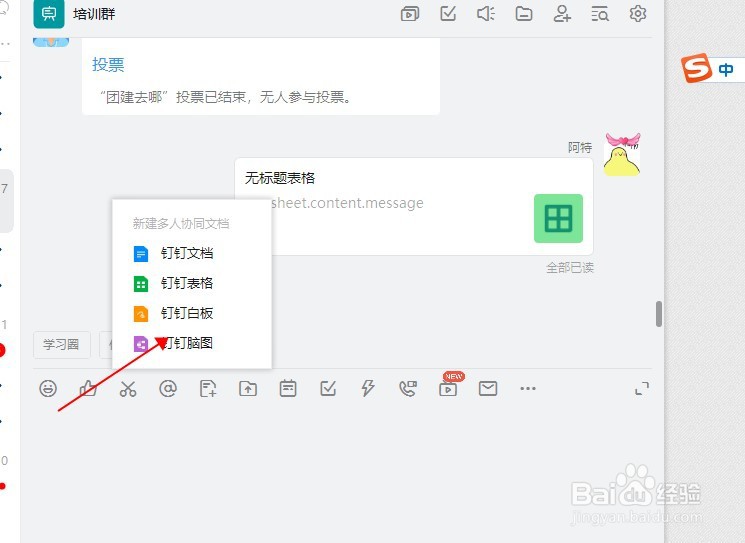Click the upload file icon
The width and height of the screenshot is (745, 543).
click(x=248, y=389)
